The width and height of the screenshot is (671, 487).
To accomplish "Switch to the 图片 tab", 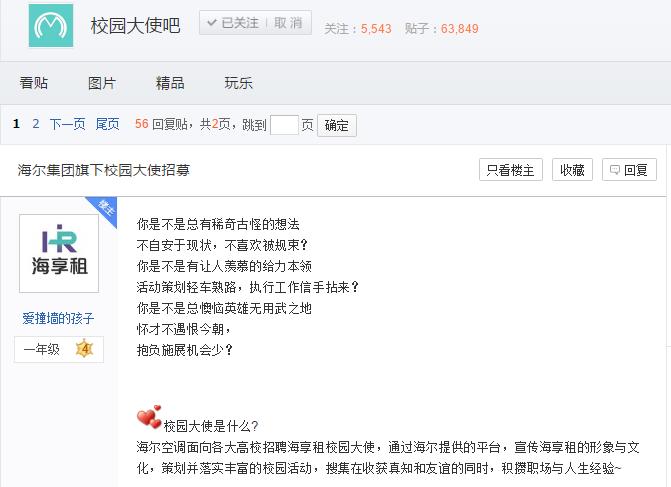I will [x=102, y=83].
